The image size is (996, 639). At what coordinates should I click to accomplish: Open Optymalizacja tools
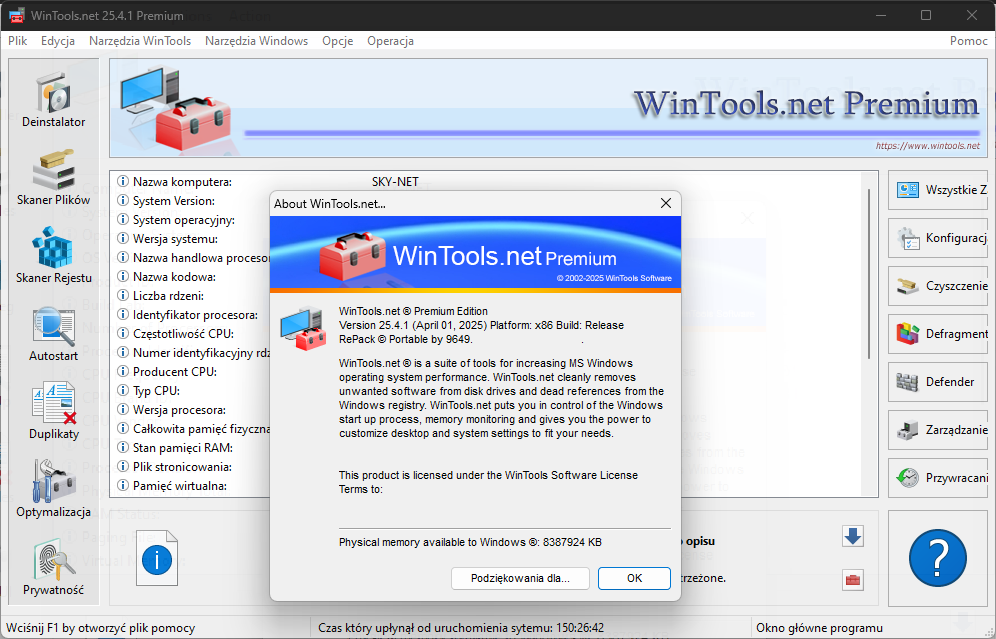(x=53, y=490)
